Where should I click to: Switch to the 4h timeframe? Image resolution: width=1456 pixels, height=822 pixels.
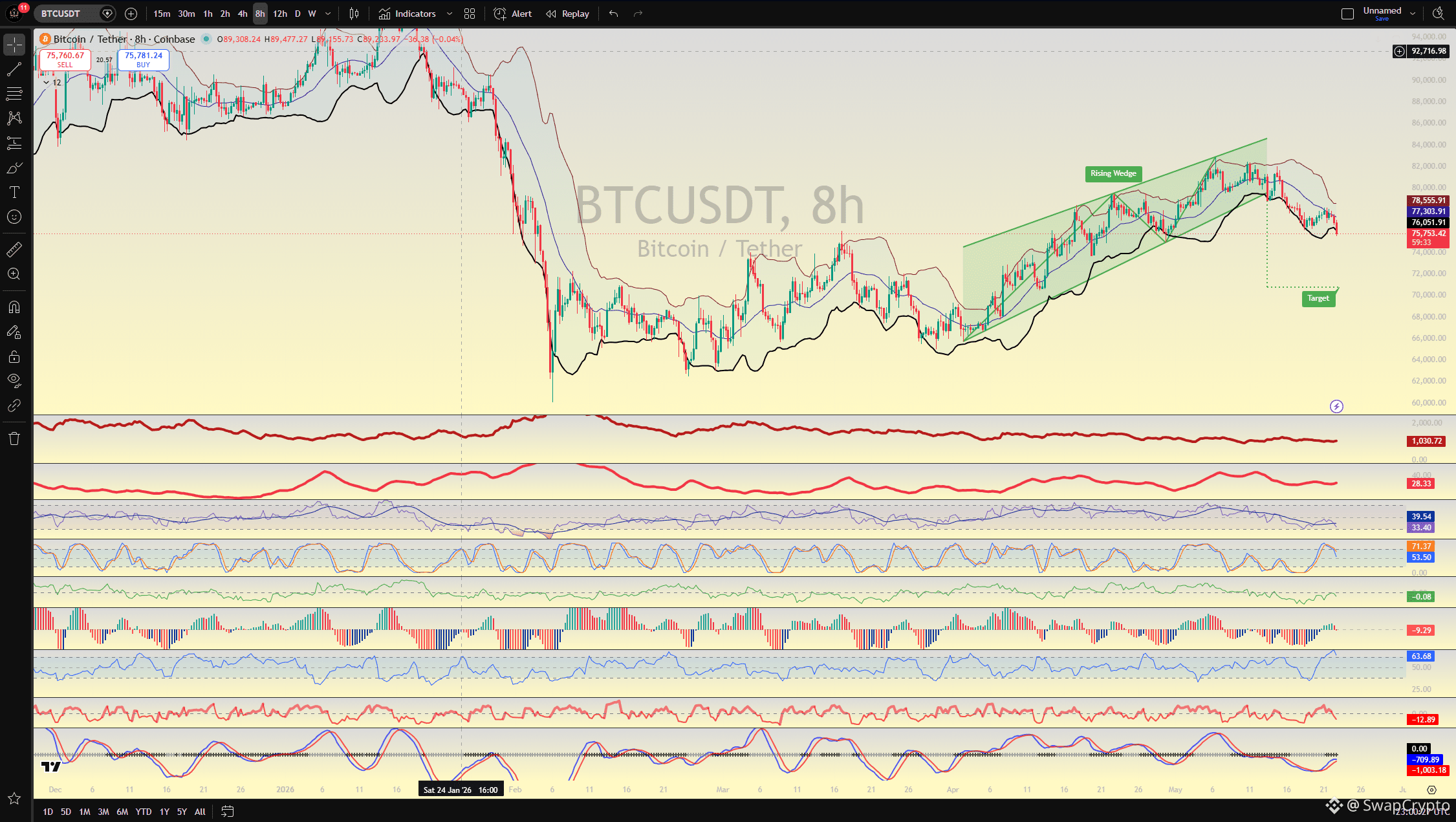click(x=243, y=14)
